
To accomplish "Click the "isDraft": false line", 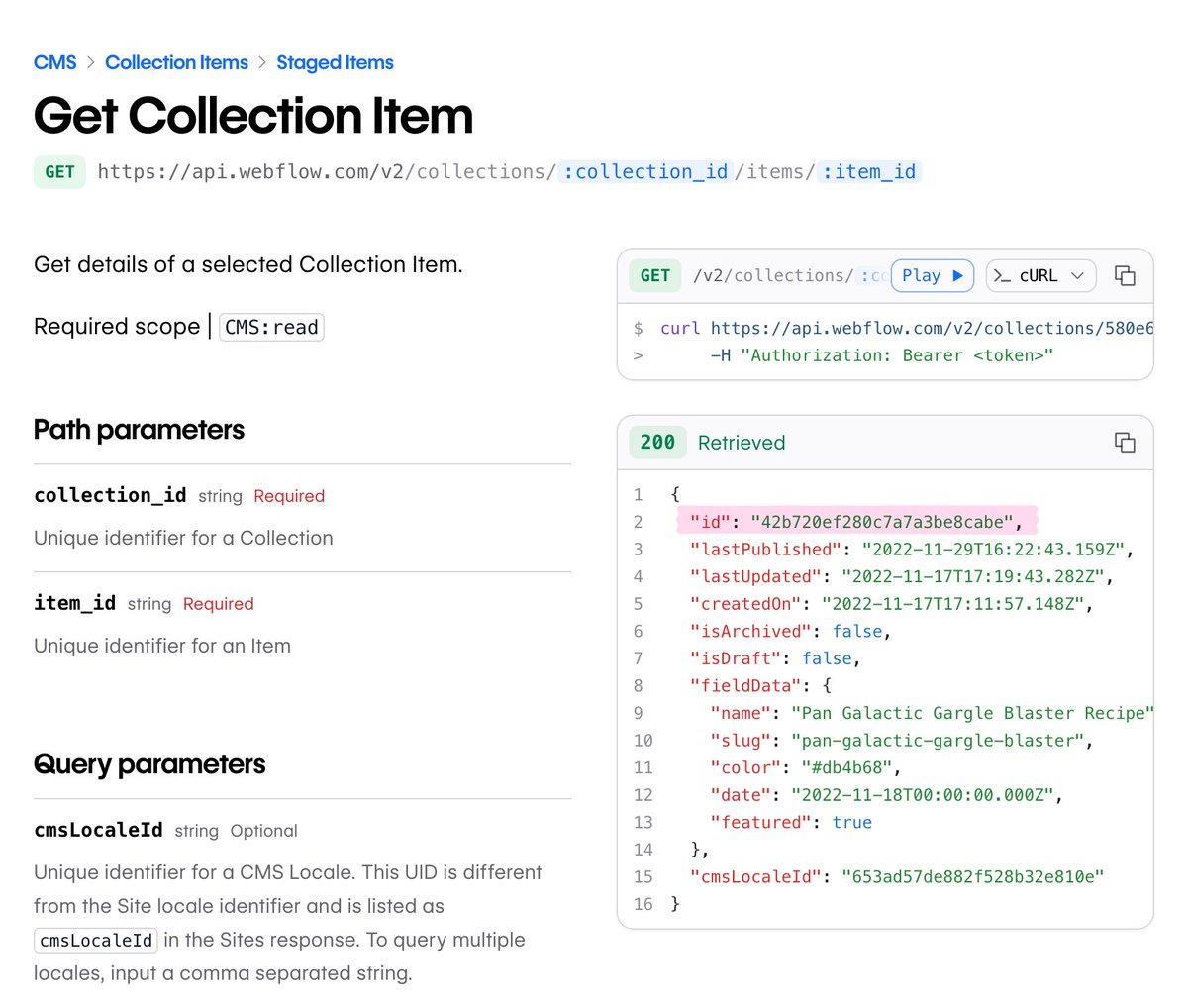I will tap(775, 657).
